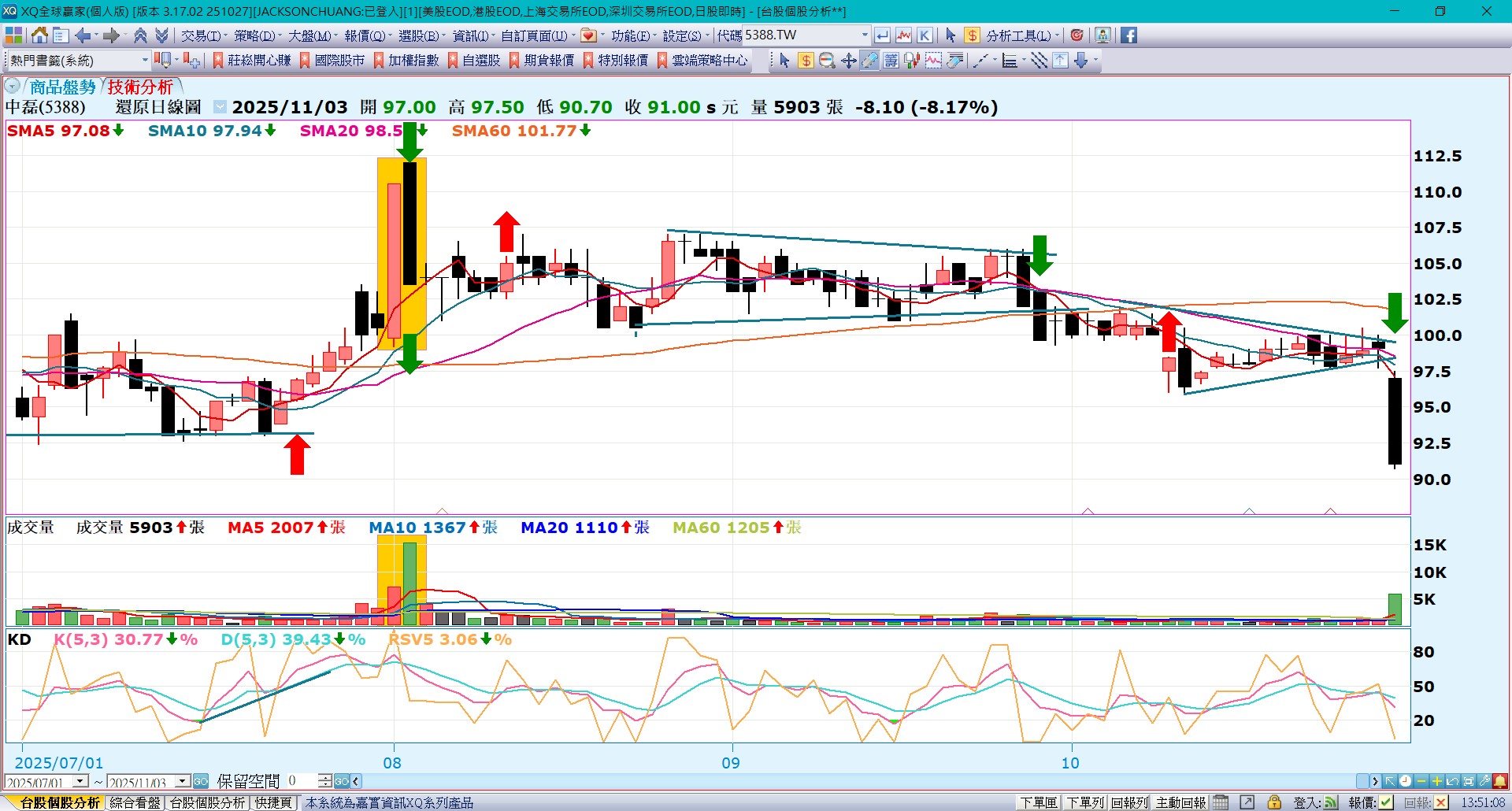
Task: Click the Home icon in the toolbar
Action: (39, 35)
